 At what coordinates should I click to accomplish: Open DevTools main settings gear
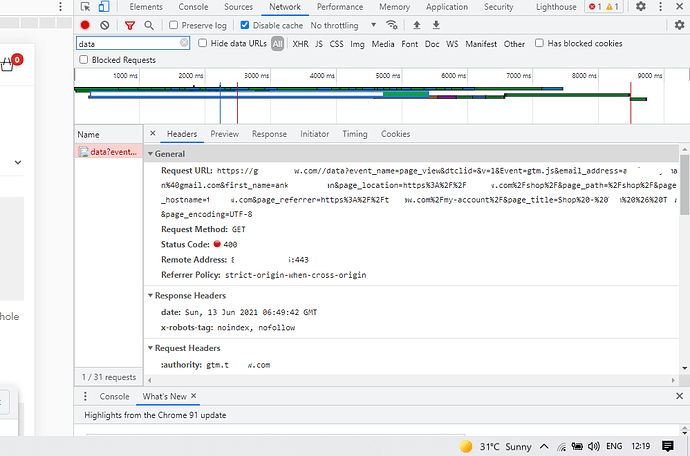(x=641, y=7)
